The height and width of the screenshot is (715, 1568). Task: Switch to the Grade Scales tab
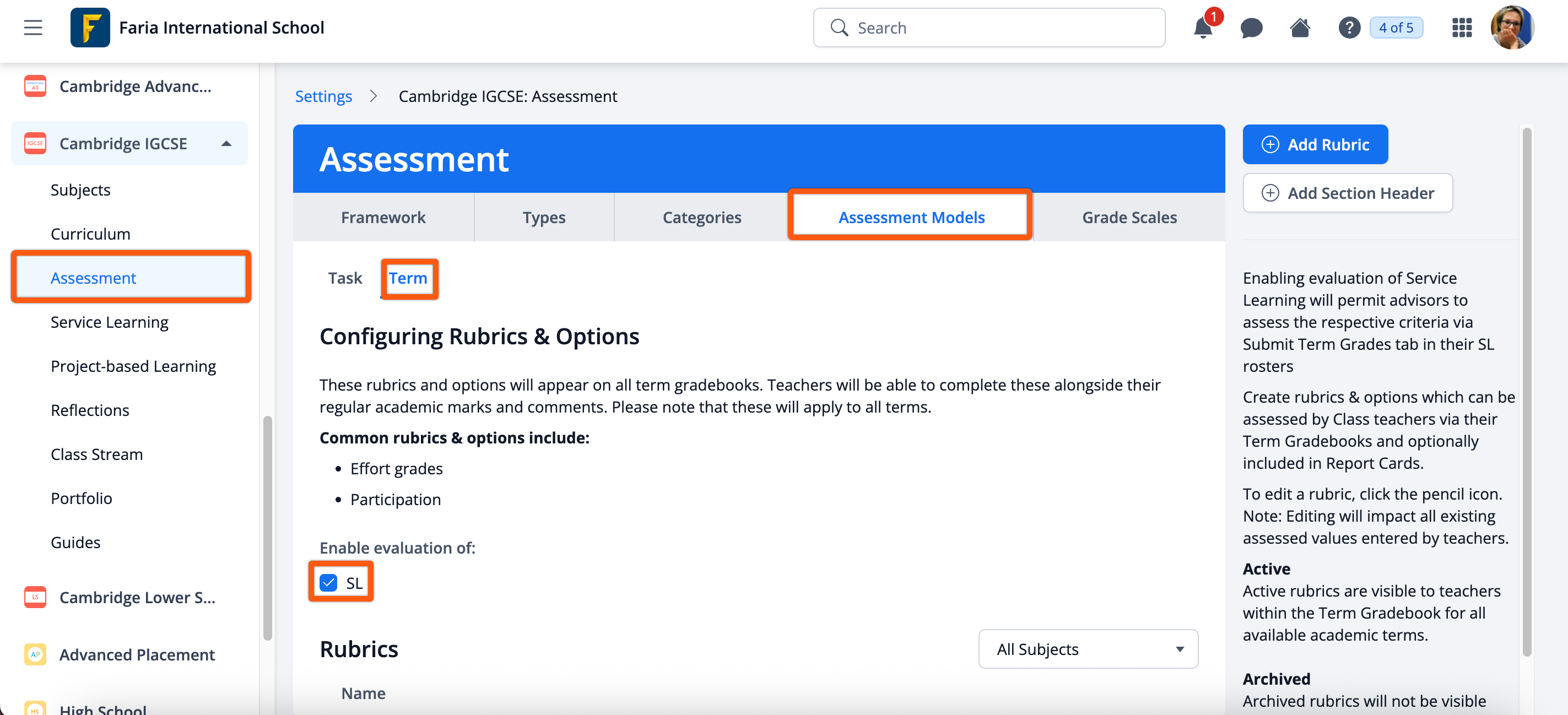tap(1128, 217)
